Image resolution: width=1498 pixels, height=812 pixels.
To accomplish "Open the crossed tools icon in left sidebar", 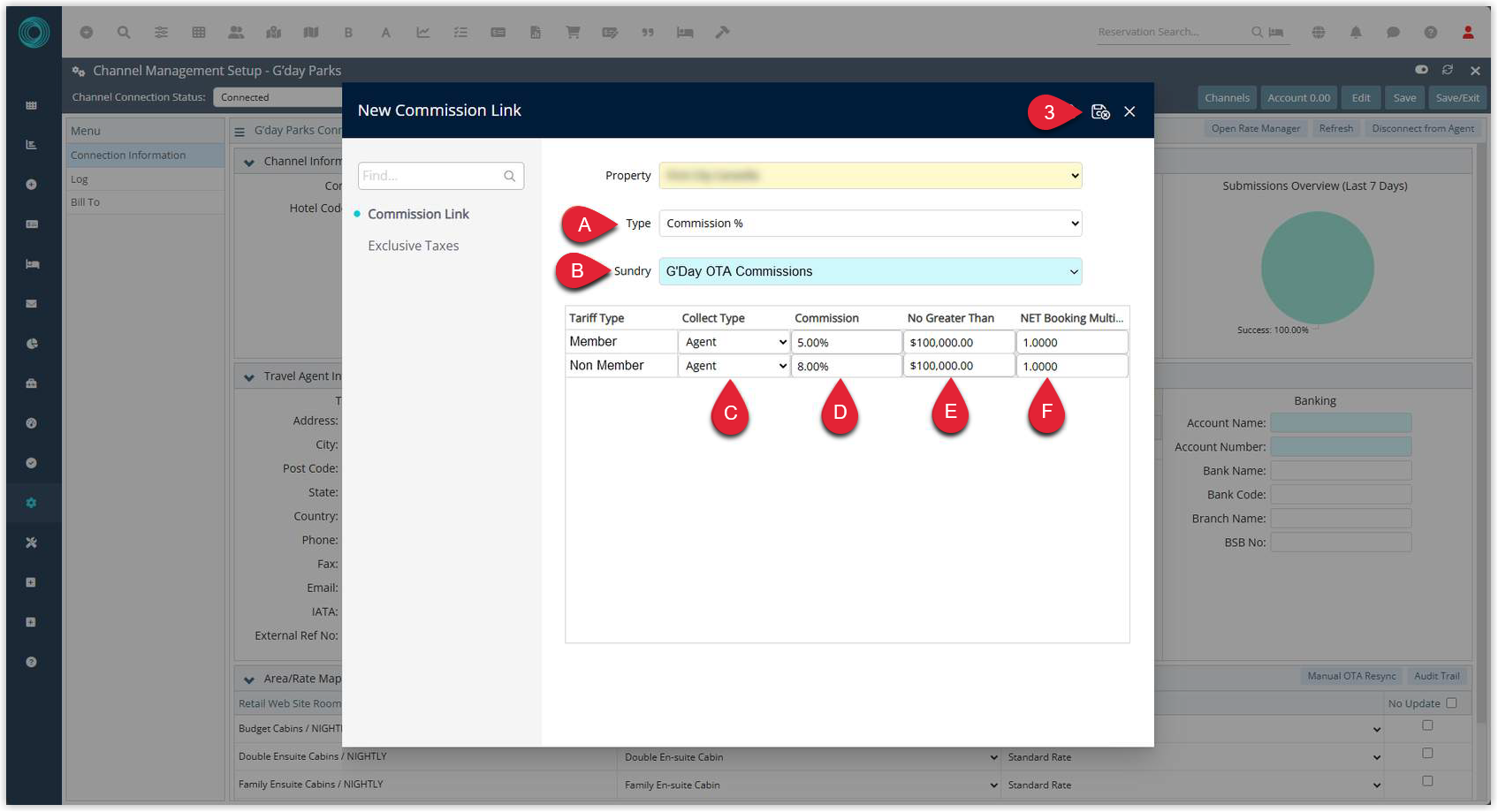I will click(32, 543).
